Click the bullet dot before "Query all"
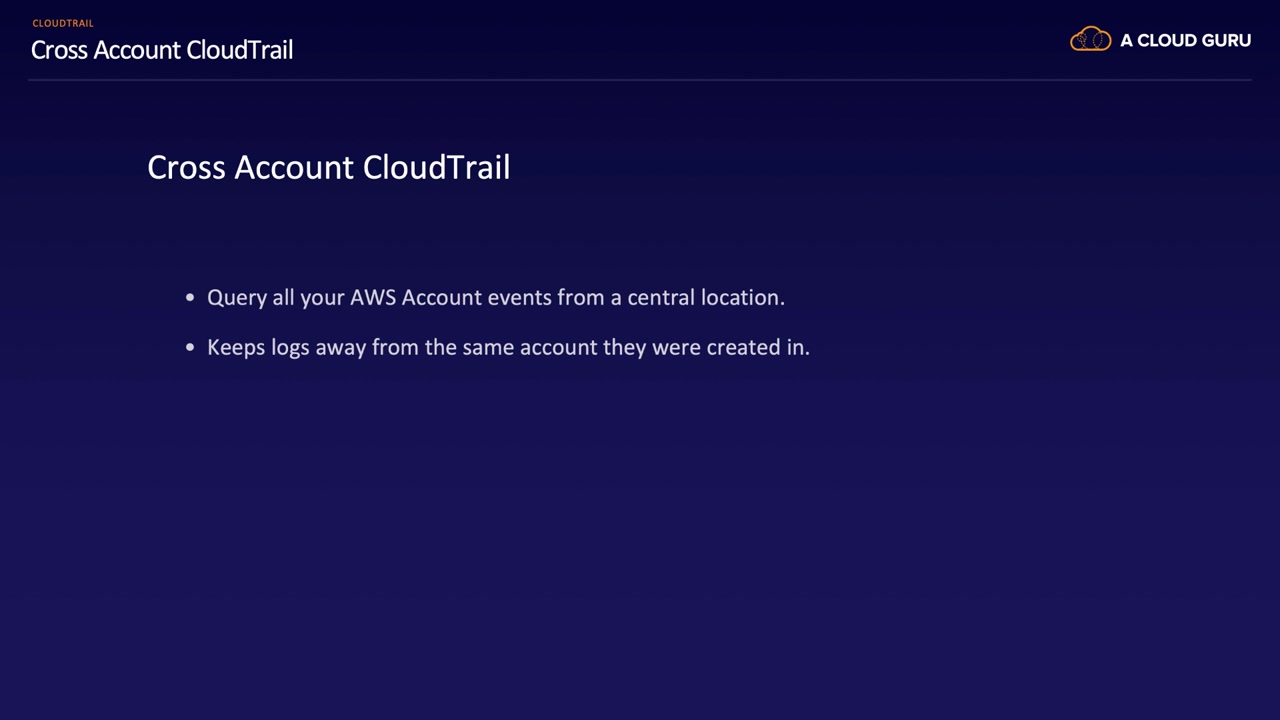 (x=190, y=298)
